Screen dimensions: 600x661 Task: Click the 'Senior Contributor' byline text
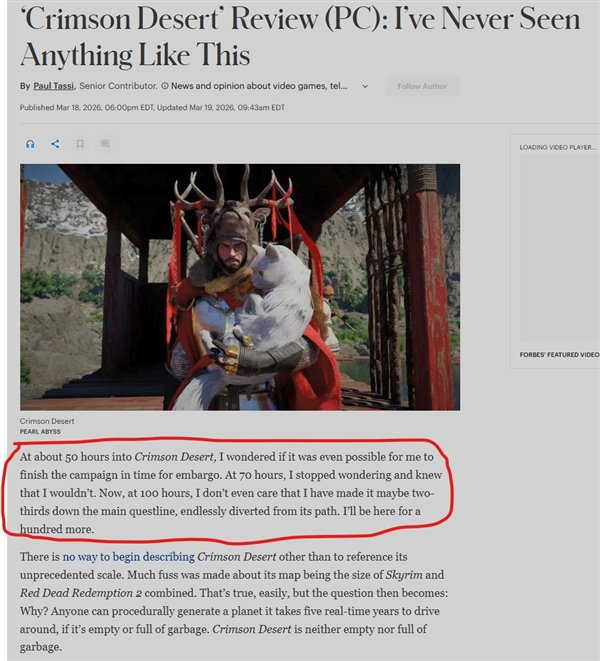coord(118,86)
